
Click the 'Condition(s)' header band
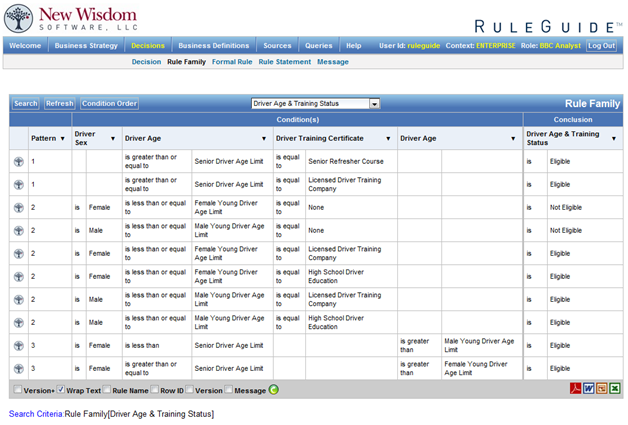click(298, 120)
